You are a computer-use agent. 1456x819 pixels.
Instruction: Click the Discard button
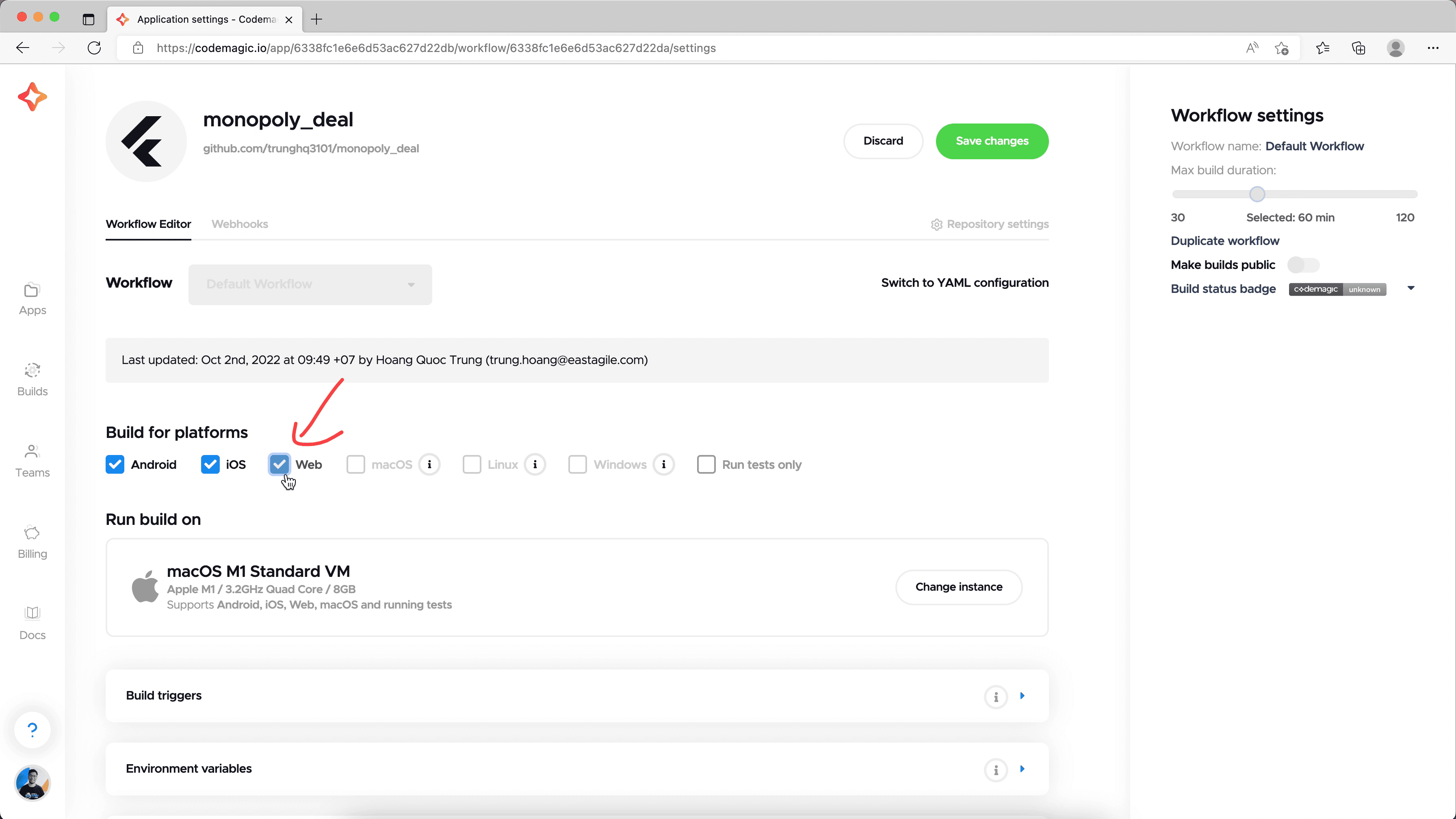pos(883,141)
